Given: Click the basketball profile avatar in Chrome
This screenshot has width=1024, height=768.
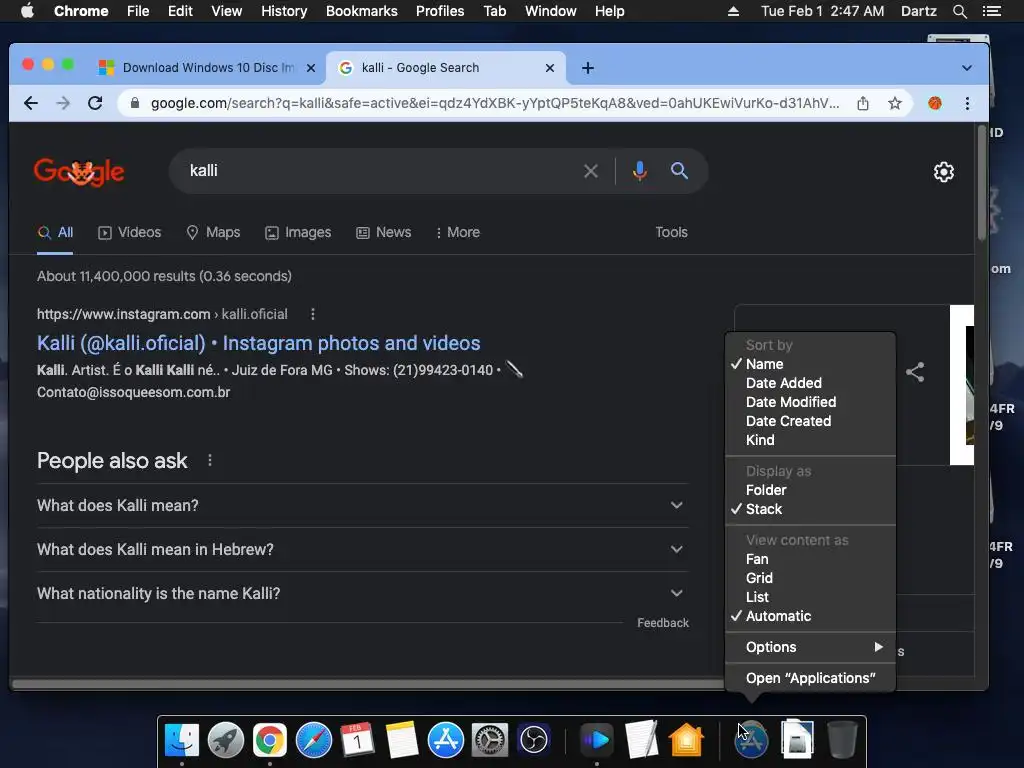Looking at the screenshot, I should click(935, 103).
